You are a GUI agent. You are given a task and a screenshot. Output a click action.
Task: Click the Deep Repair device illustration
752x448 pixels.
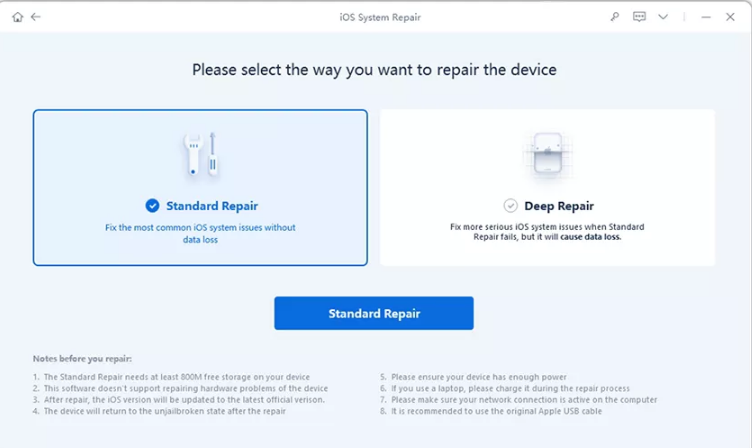click(548, 154)
